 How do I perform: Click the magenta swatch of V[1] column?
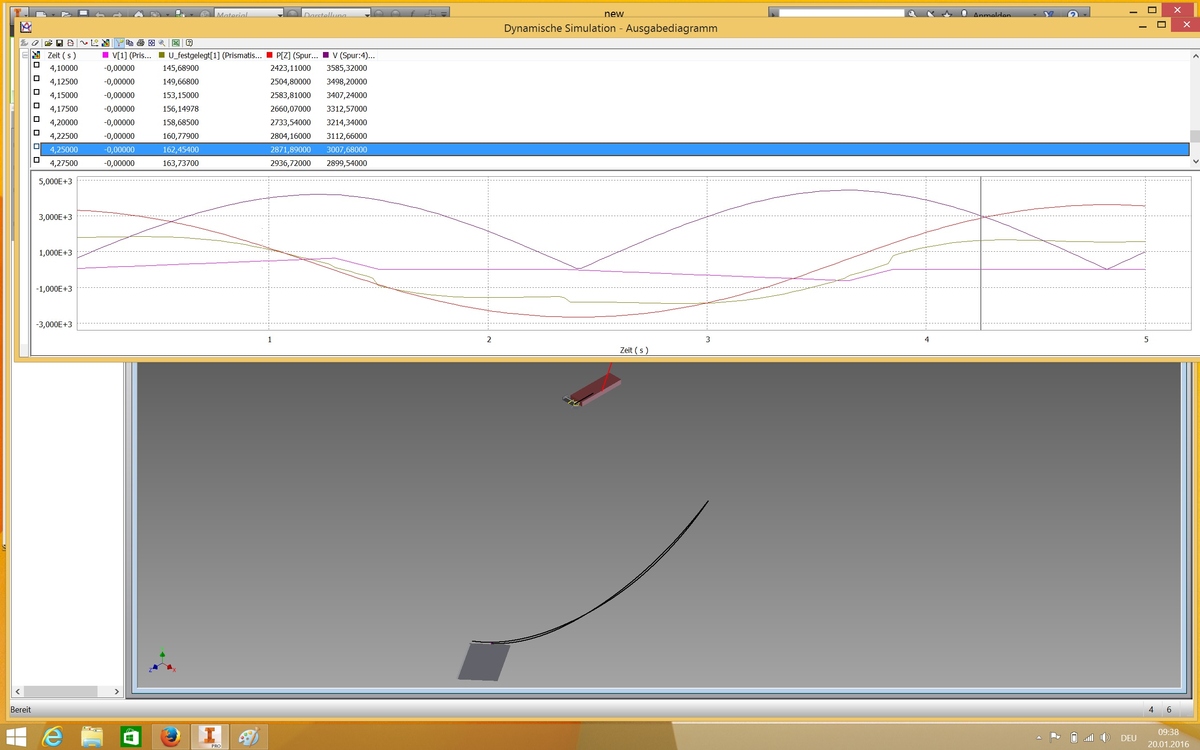point(105,55)
